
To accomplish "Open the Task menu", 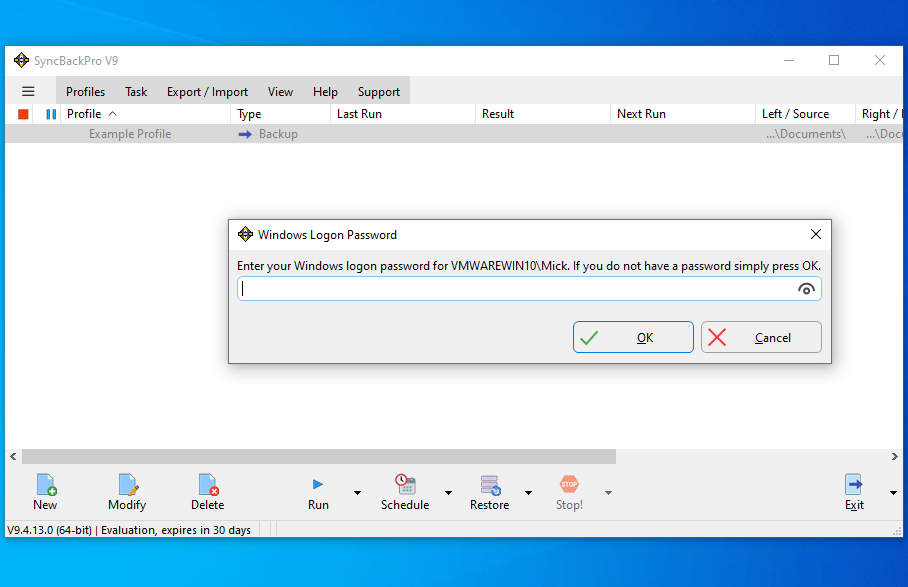I will coord(136,91).
